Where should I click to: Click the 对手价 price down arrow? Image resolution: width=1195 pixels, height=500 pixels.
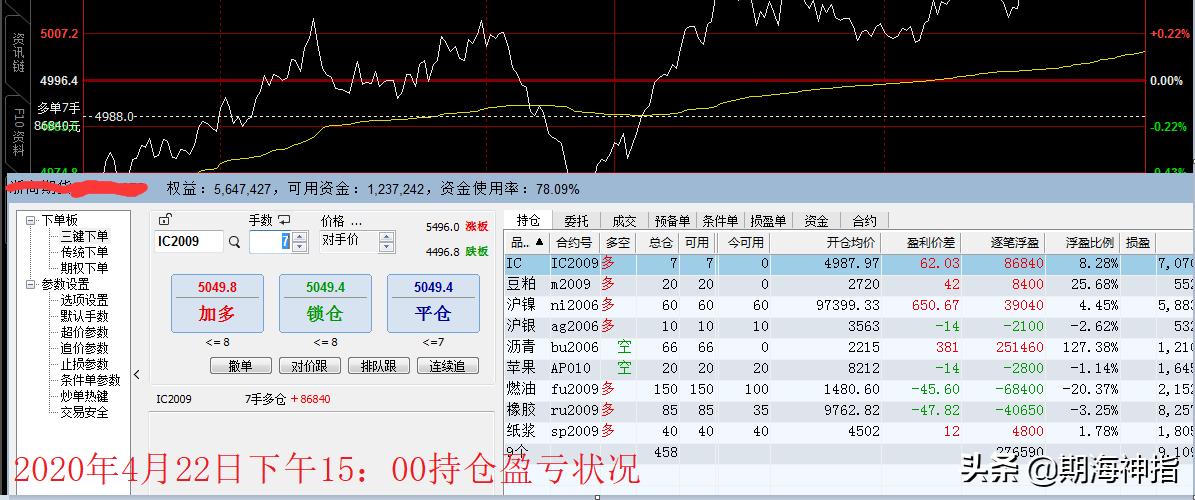[387, 246]
